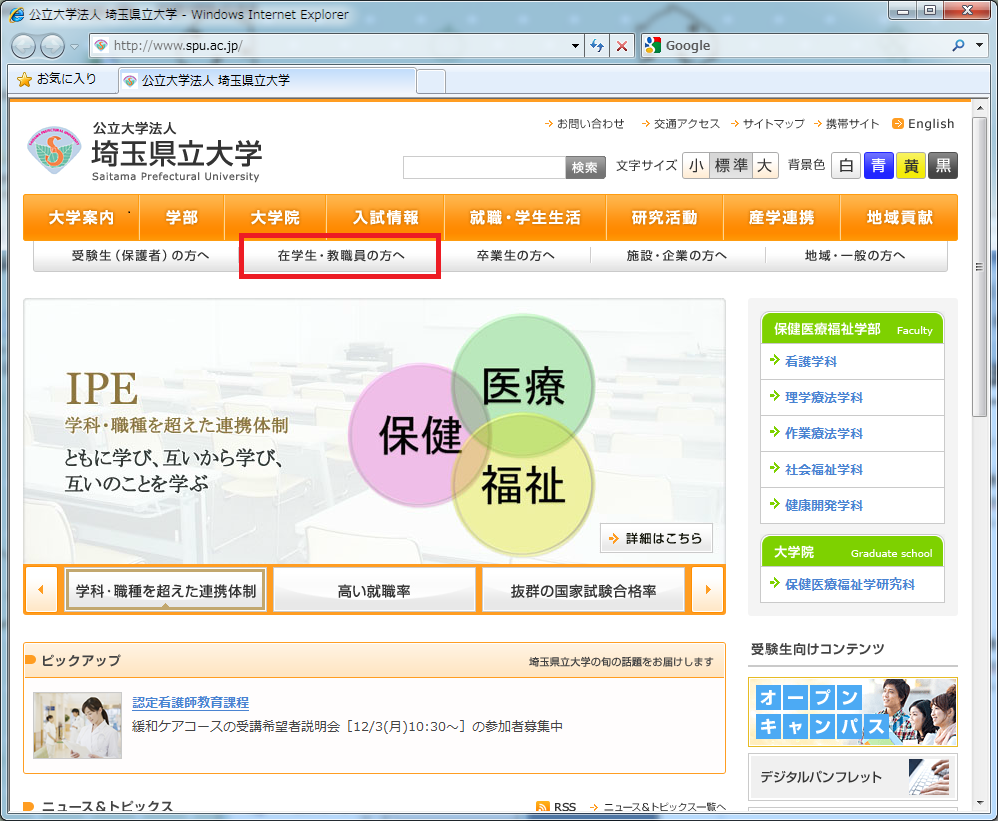The image size is (998, 821).
Task: Open the 産学連携 menu
Action: (782, 218)
